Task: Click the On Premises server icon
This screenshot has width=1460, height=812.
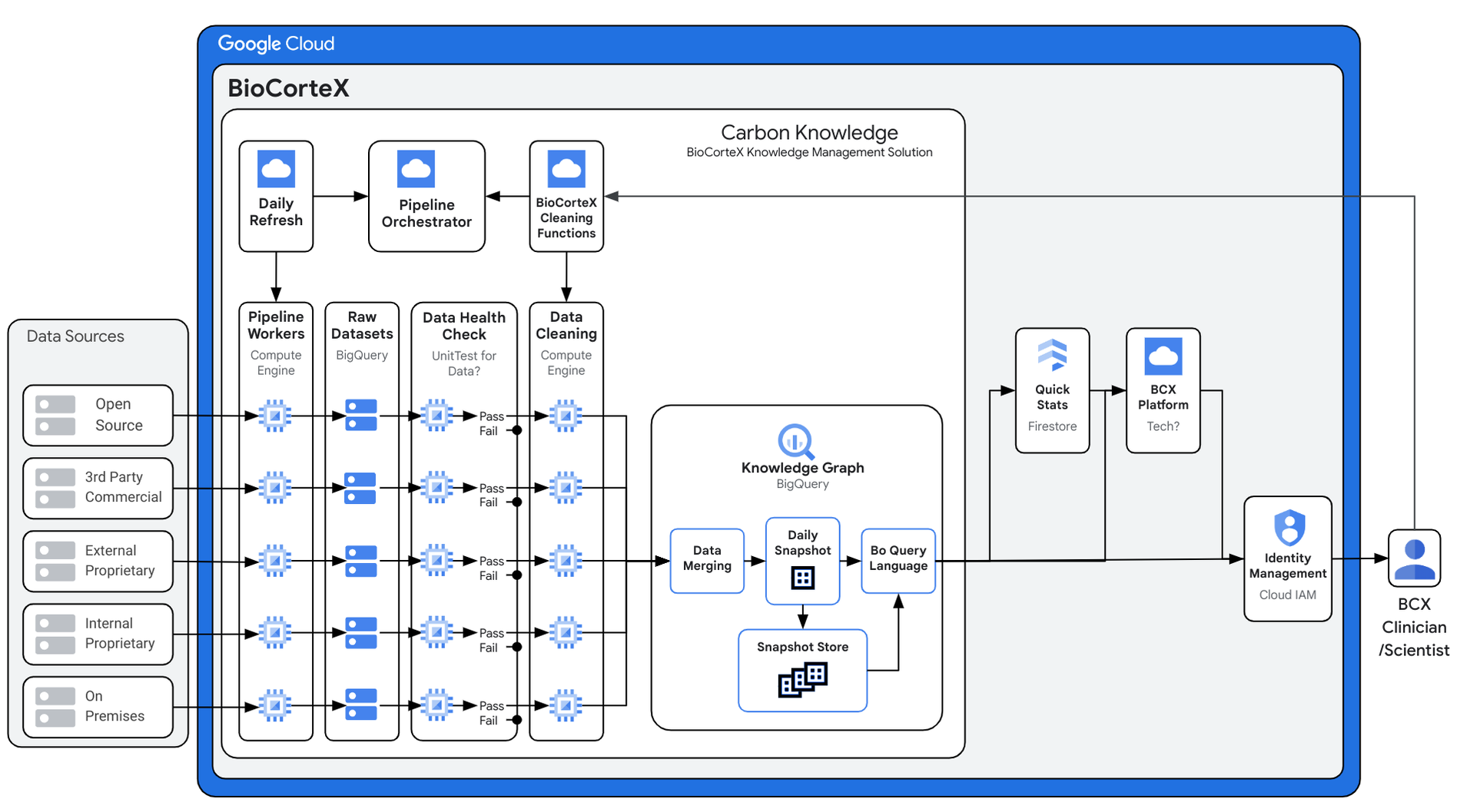Action: click(55, 707)
